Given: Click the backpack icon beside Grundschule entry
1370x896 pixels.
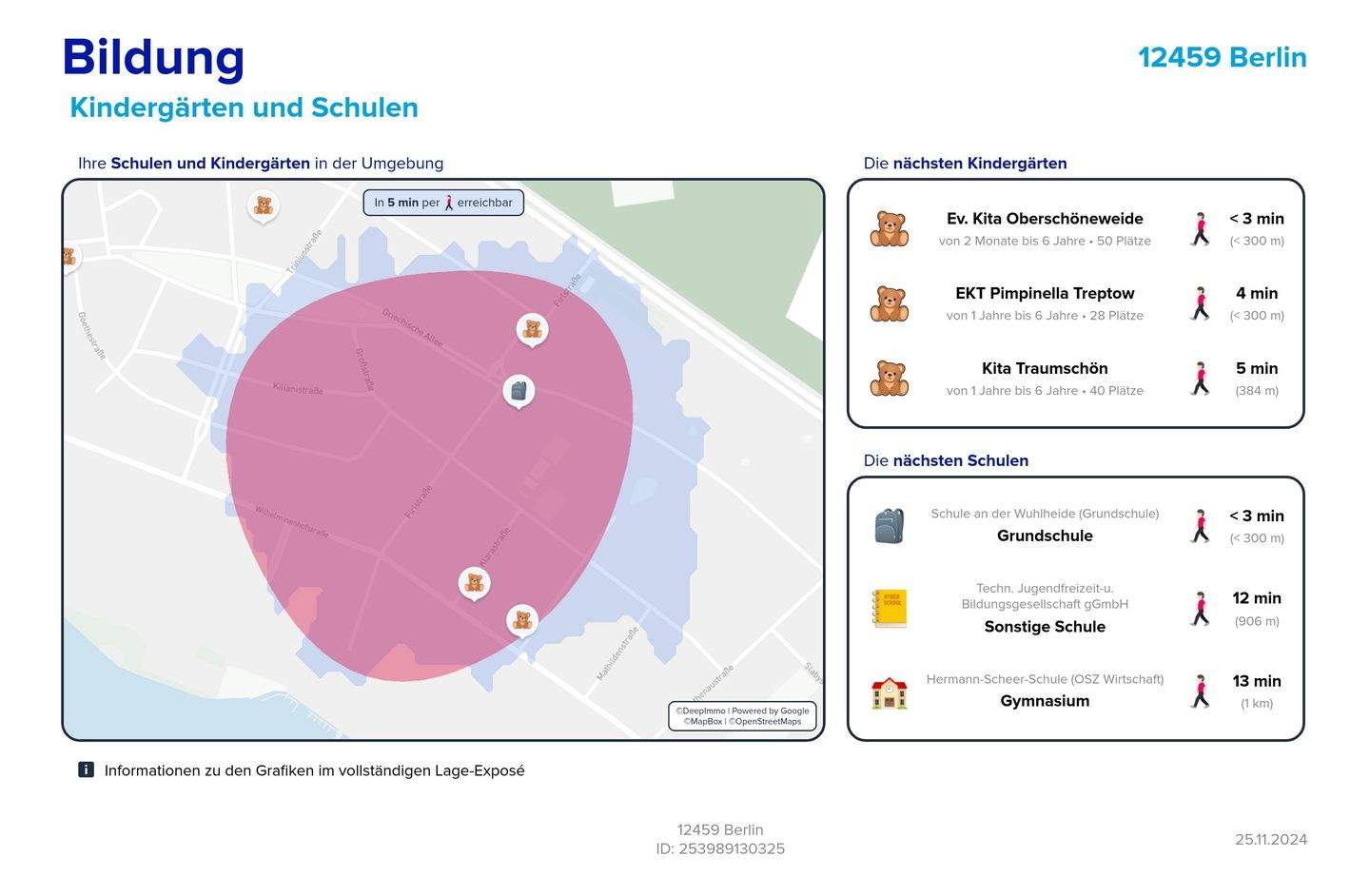Looking at the screenshot, I should [x=889, y=526].
